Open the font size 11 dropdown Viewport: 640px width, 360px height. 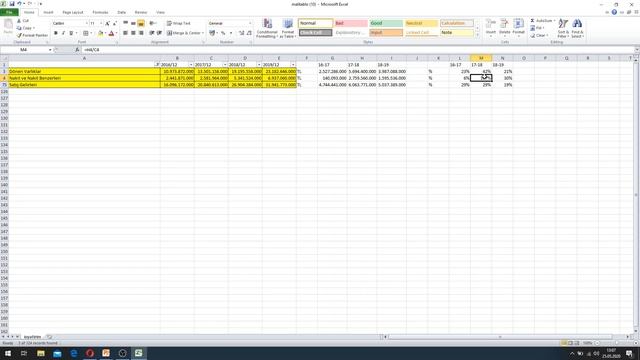[x=101, y=24]
